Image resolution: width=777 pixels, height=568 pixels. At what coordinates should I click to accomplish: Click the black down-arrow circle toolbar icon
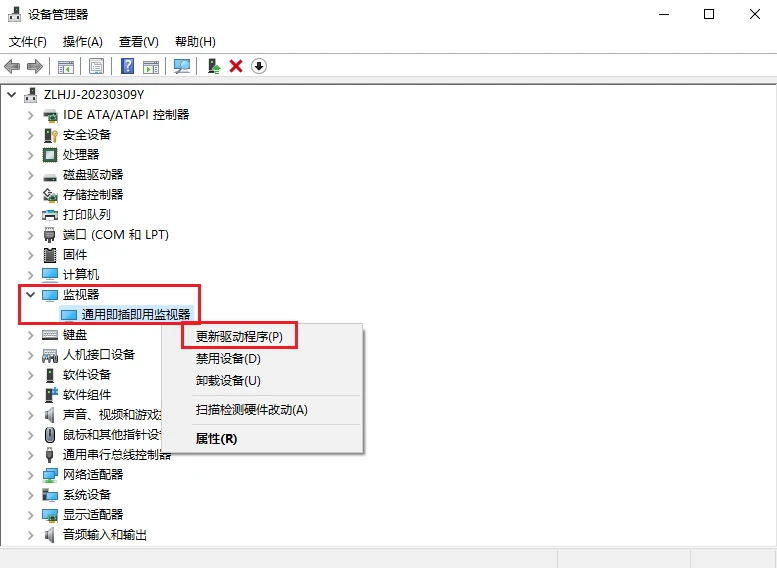[x=259, y=66]
